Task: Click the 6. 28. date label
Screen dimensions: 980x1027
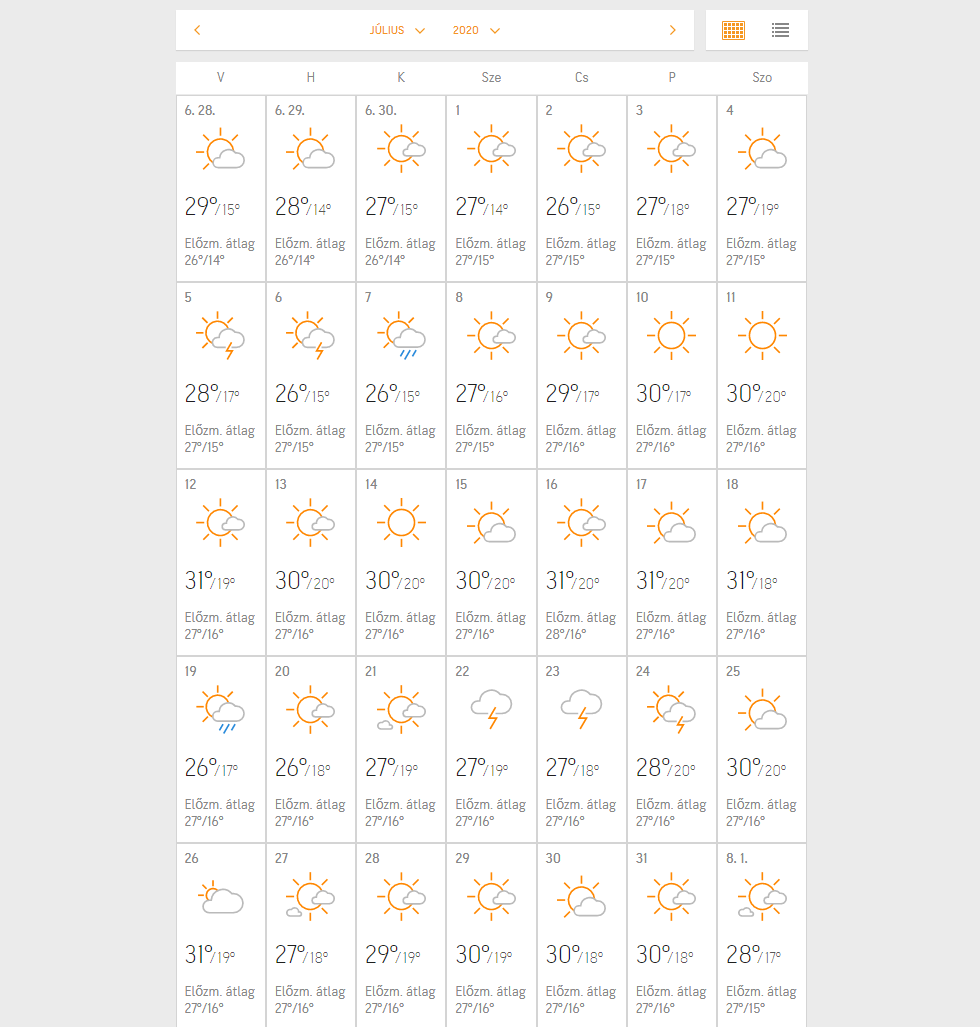Action: [x=200, y=110]
